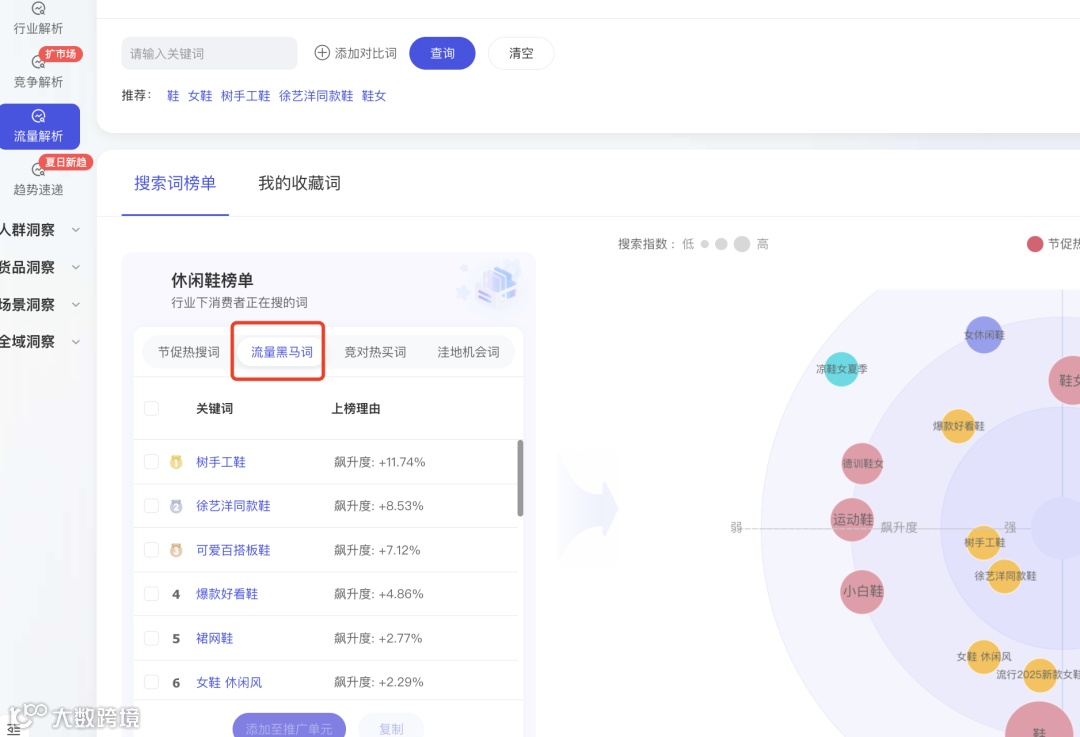Viewport: 1080px width, 737px height.
Task: Click the 女鞋 休闲风 bubble in chart
Action: pyautogui.click(x=984, y=656)
